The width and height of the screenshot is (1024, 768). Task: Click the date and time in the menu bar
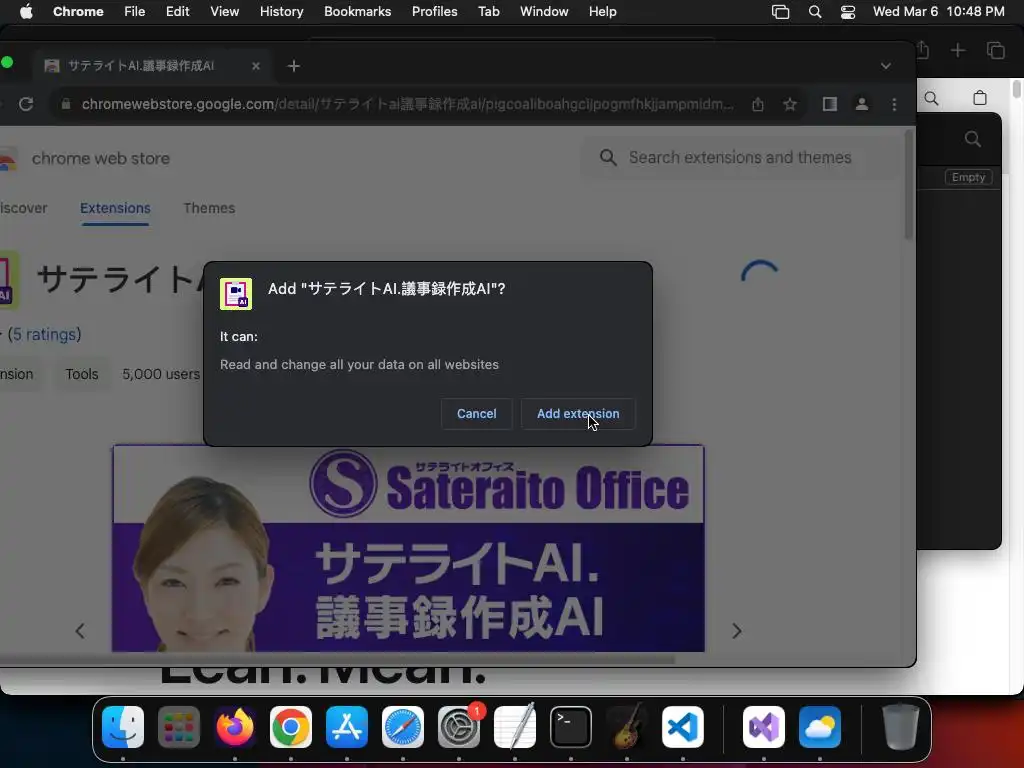tap(938, 11)
